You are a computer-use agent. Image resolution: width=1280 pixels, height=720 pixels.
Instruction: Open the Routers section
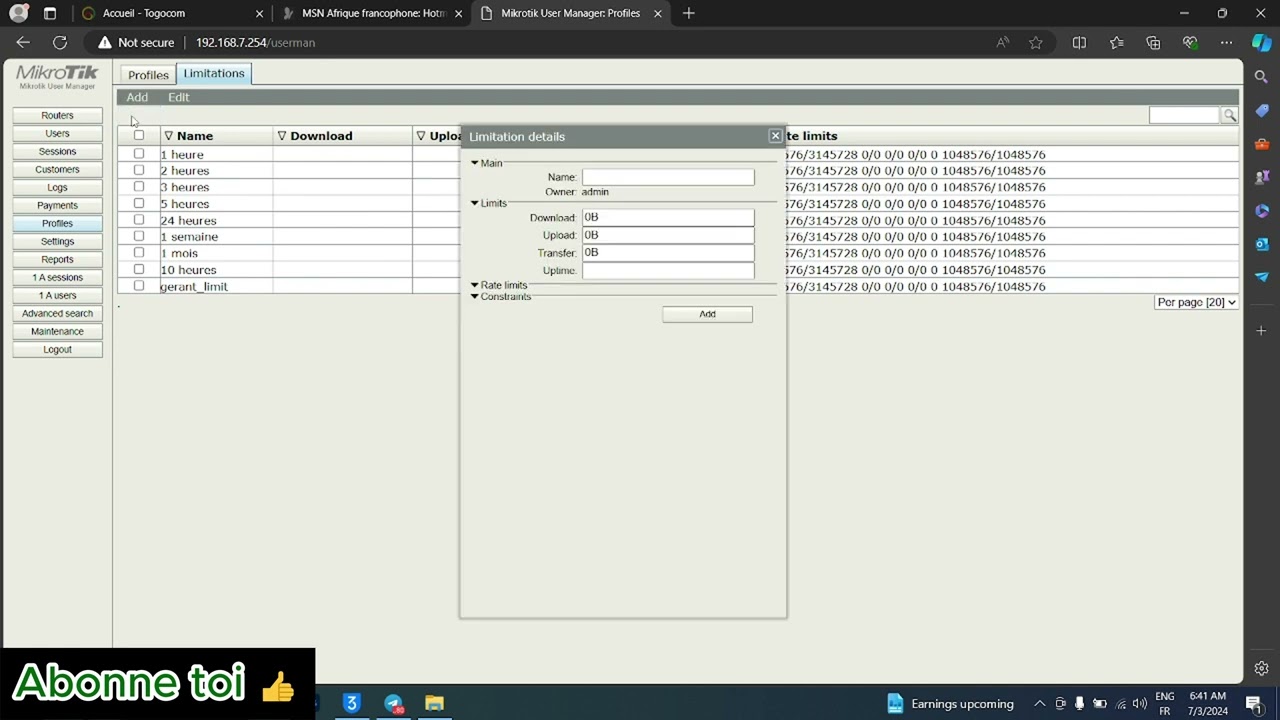coord(57,115)
